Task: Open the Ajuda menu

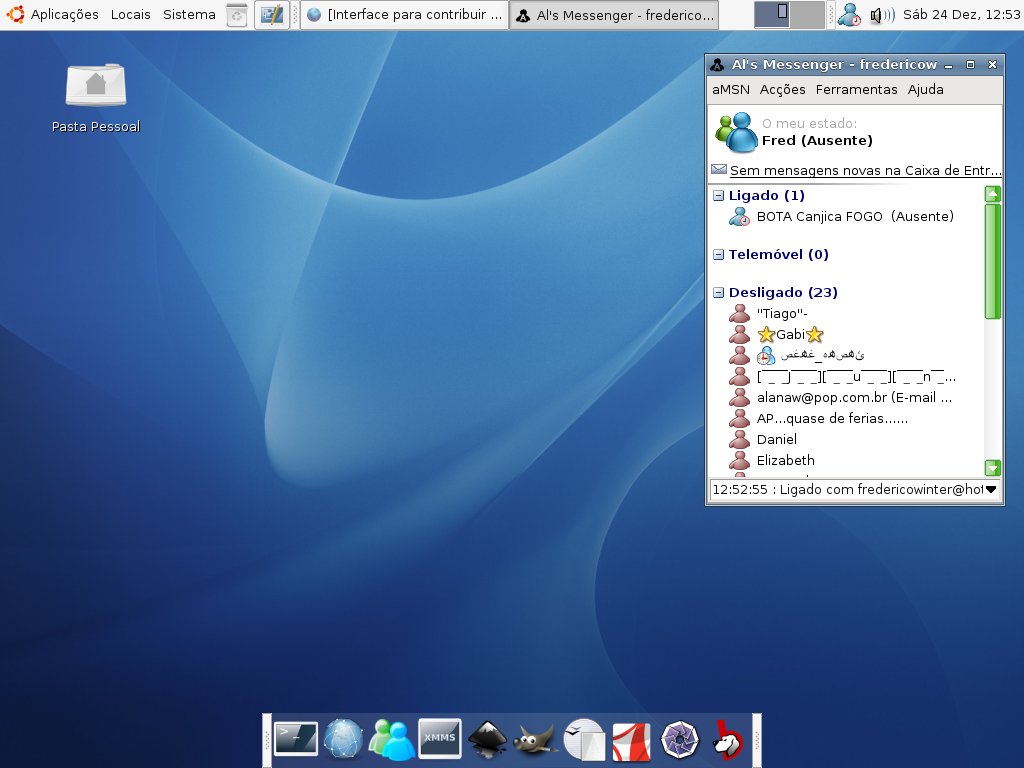Action: [x=925, y=89]
